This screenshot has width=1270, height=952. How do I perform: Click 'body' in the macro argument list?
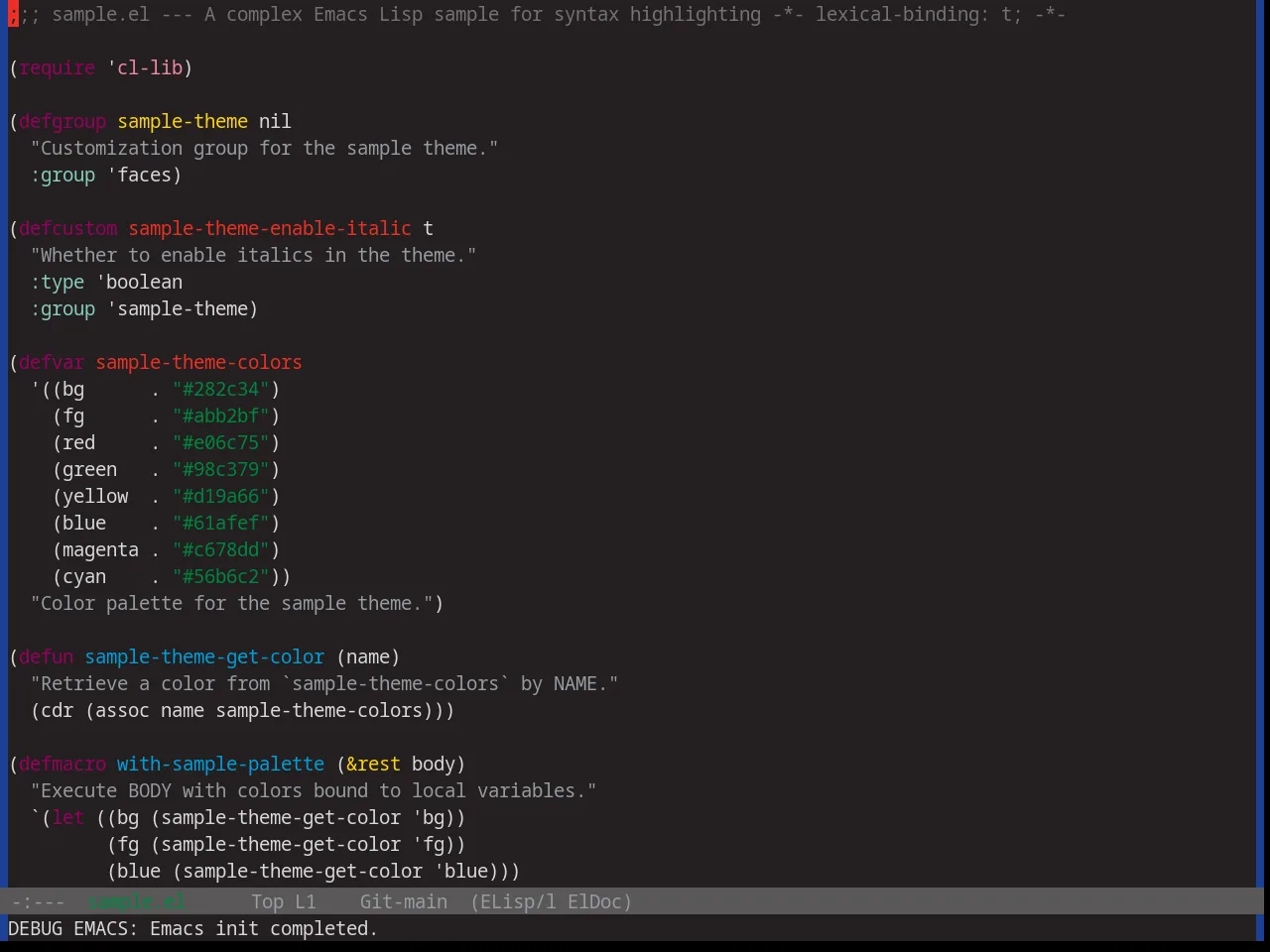click(434, 764)
